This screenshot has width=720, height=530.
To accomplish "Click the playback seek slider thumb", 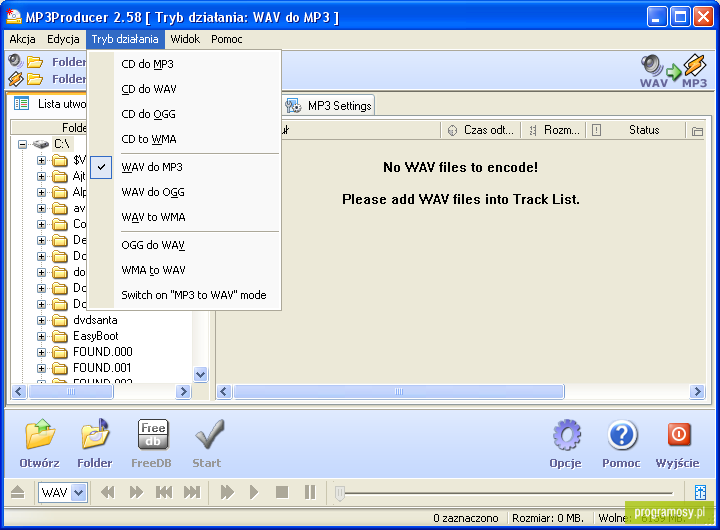I will tap(340, 493).
